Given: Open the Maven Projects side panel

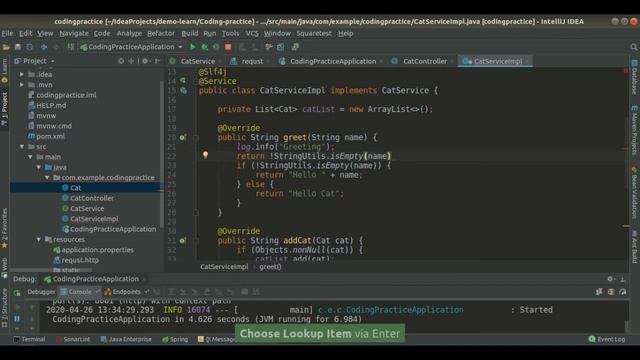Looking at the screenshot, I should coord(634,130).
